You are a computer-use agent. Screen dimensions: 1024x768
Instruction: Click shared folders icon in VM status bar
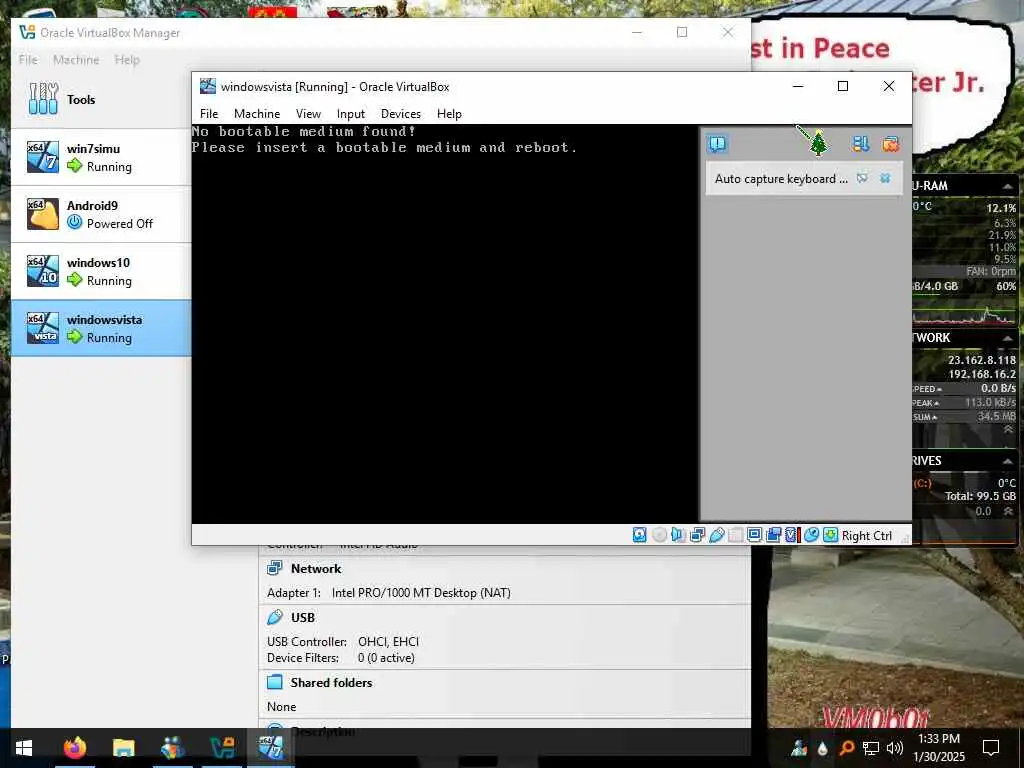click(x=735, y=535)
